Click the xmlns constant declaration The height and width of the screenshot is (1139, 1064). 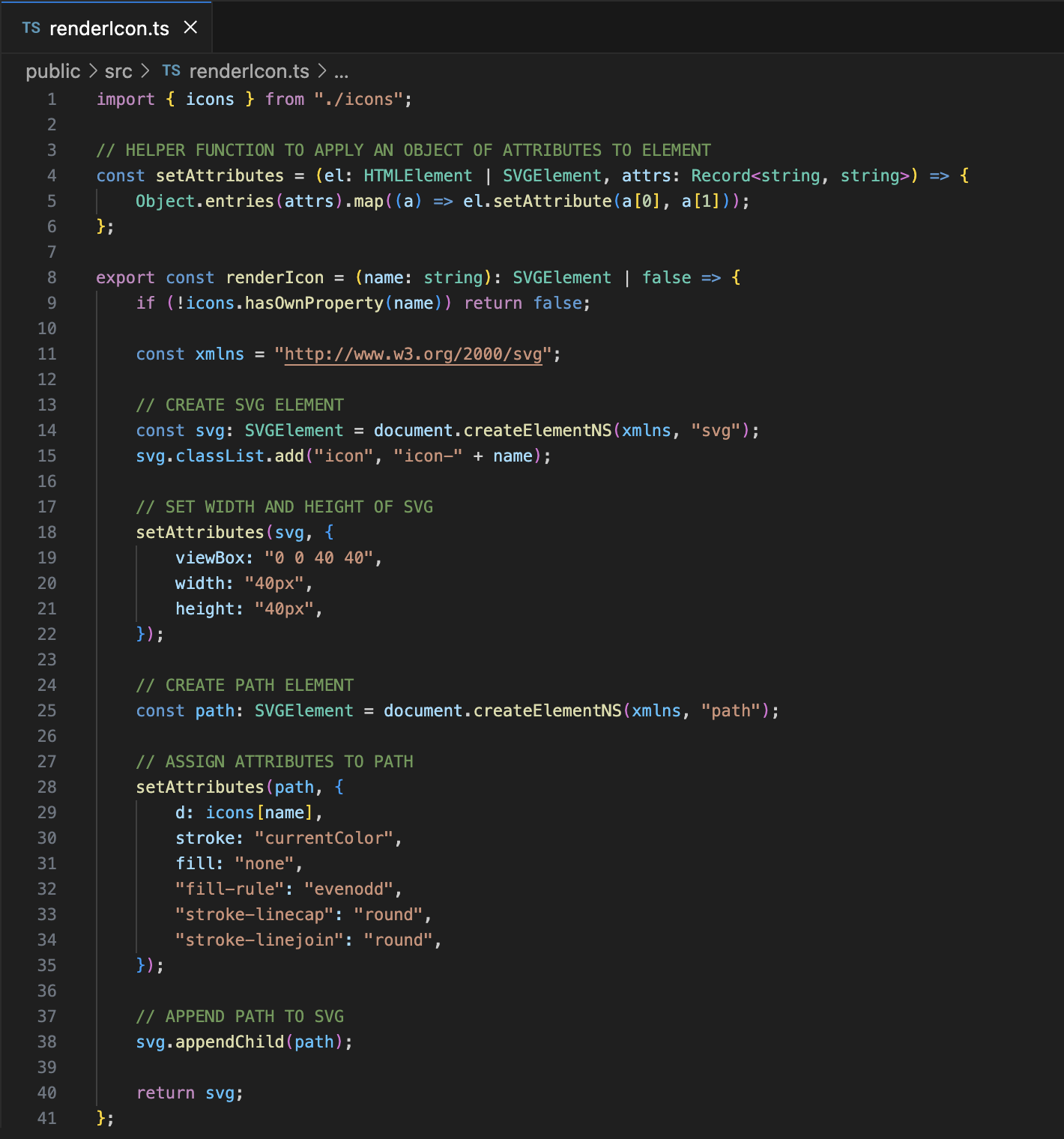point(220,354)
